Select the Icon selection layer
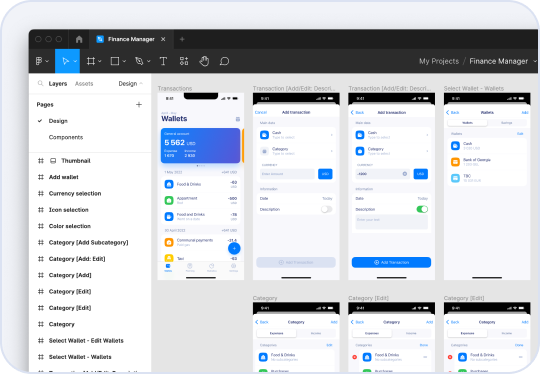The image size is (540, 374). 69,210
